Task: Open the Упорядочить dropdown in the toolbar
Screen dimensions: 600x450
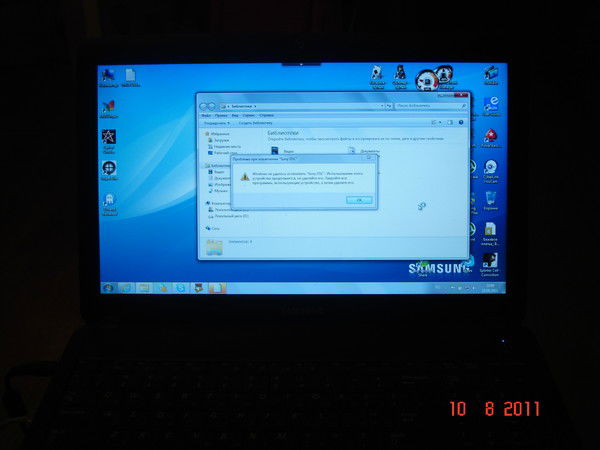Action: (216, 123)
